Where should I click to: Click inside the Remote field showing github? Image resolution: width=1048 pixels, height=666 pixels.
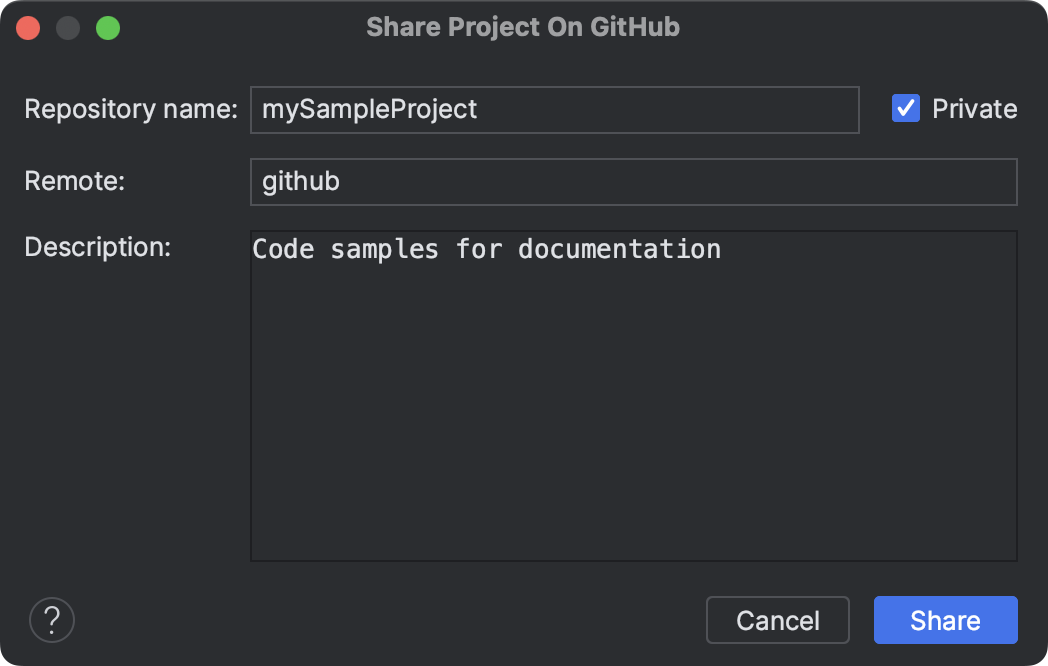[632, 181]
